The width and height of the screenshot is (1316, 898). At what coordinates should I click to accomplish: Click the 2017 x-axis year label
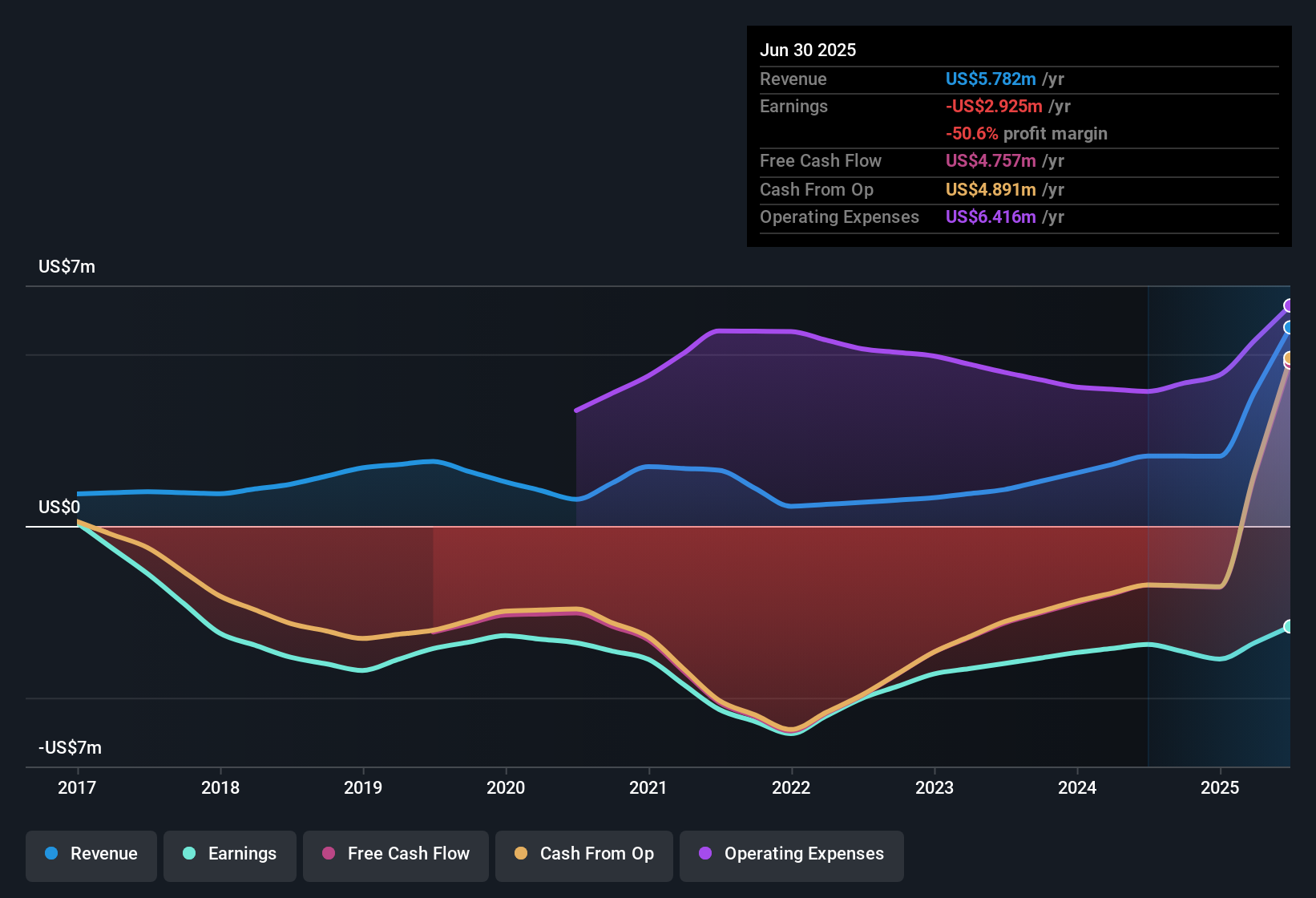(77, 788)
